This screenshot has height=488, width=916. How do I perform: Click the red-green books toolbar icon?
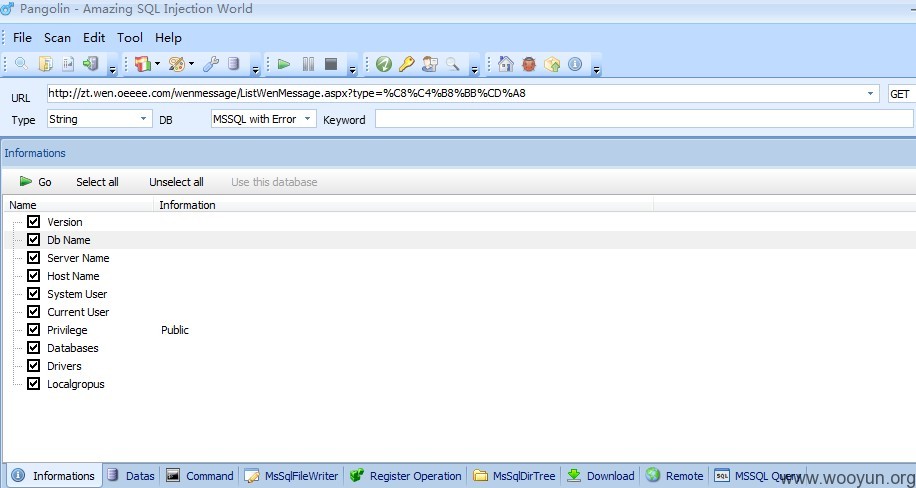tap(143, 64)
